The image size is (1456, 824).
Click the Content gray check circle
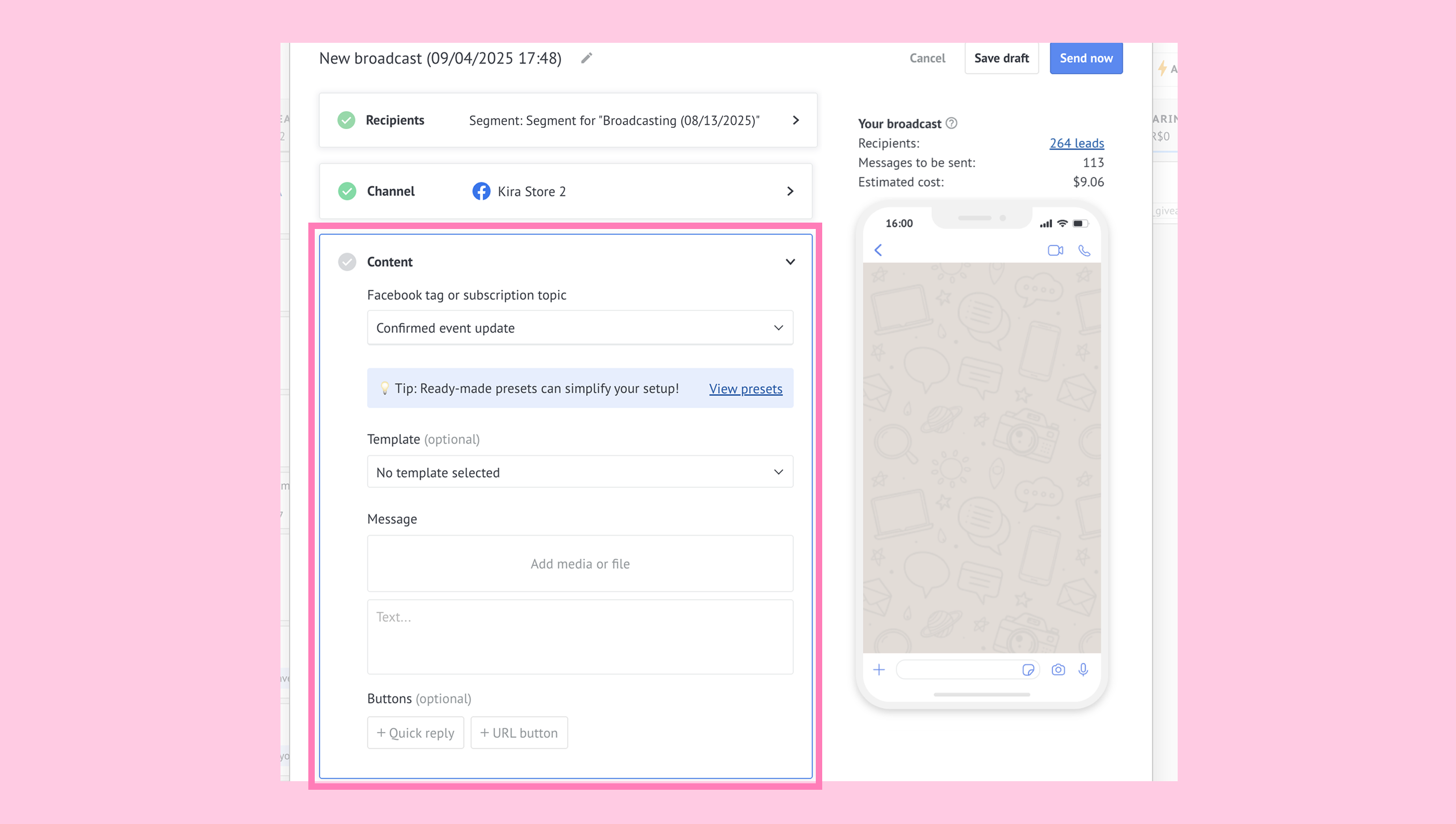click(347, 262)
